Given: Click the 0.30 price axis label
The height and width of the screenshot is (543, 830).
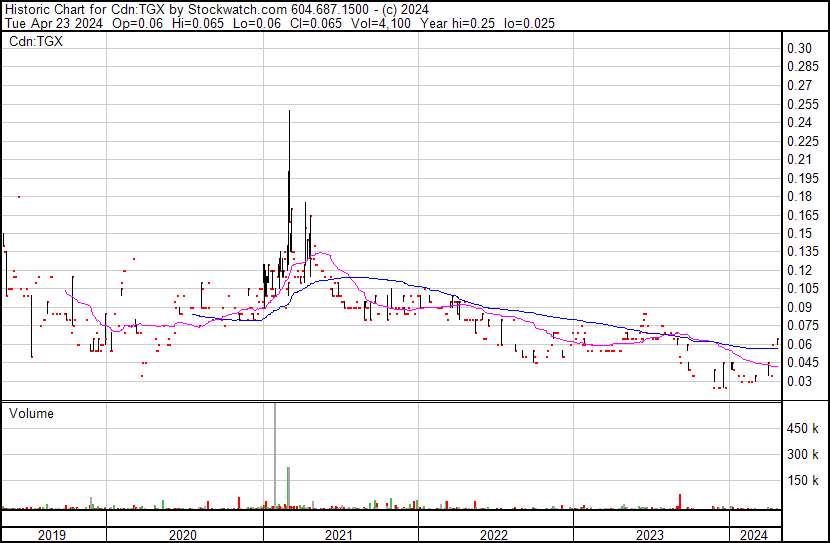Looking at the screenshot, I should pyautogui.click(x=799, y=49).
